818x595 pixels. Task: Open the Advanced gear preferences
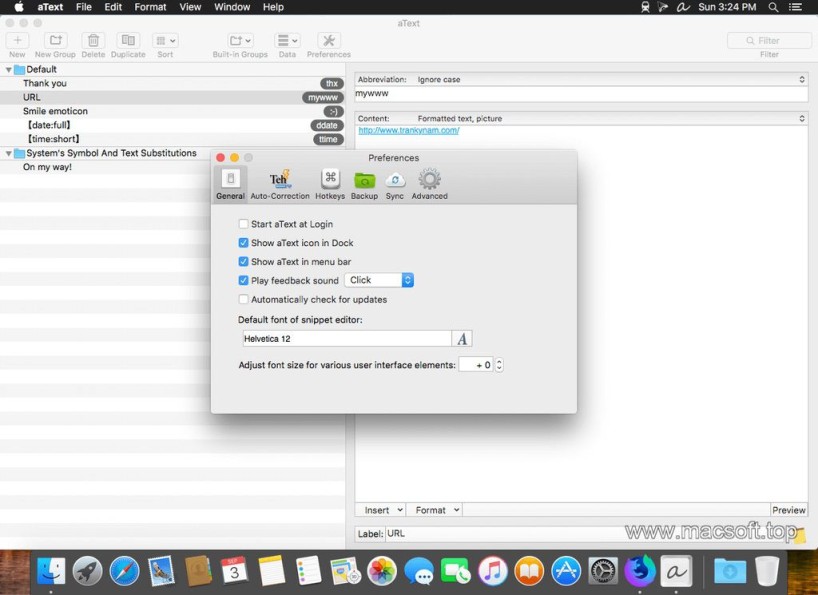[429, 183]
